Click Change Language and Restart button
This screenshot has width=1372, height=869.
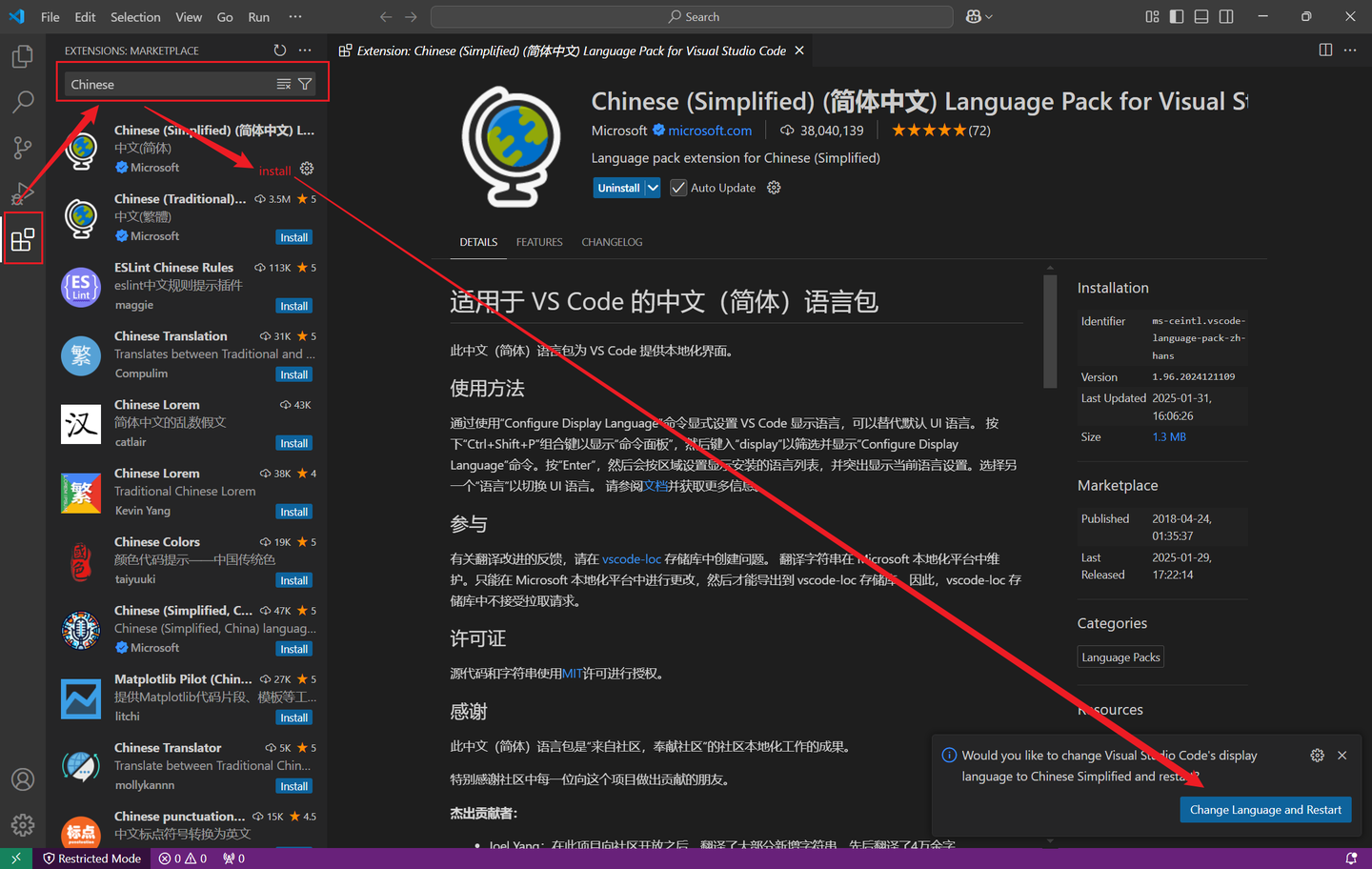click(1265, 810)
